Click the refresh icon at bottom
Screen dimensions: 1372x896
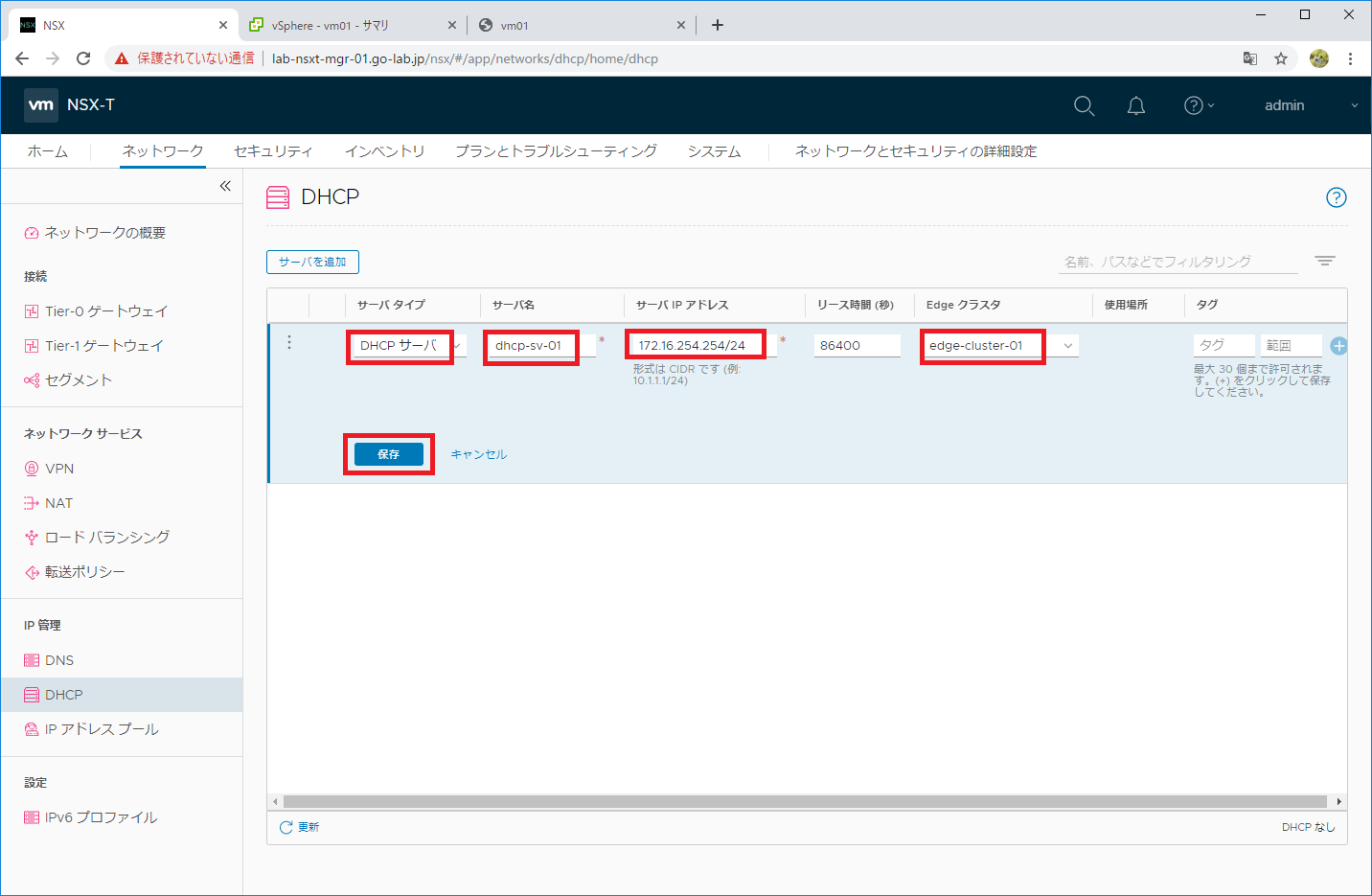(286, 827)
